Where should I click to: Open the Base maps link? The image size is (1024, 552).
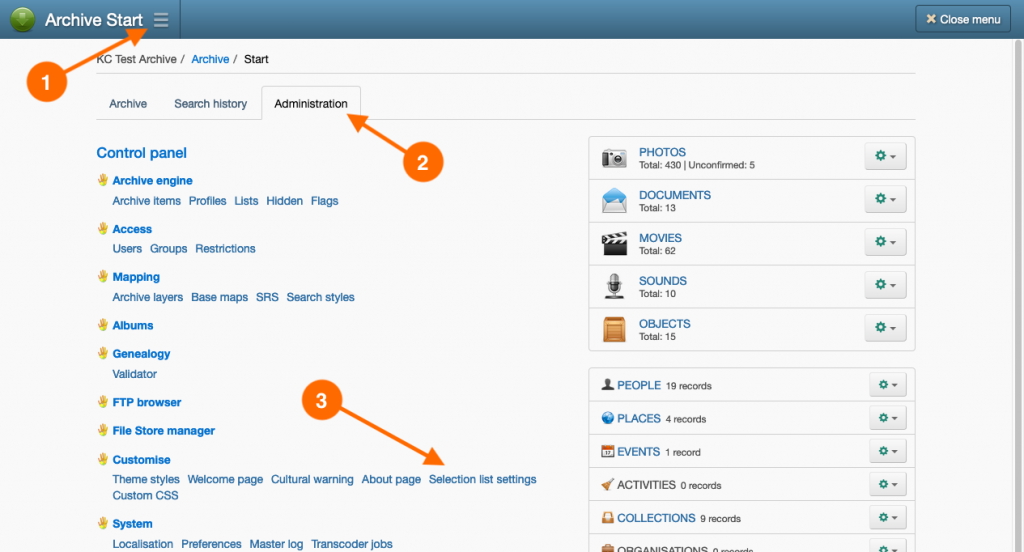(219, 297)
